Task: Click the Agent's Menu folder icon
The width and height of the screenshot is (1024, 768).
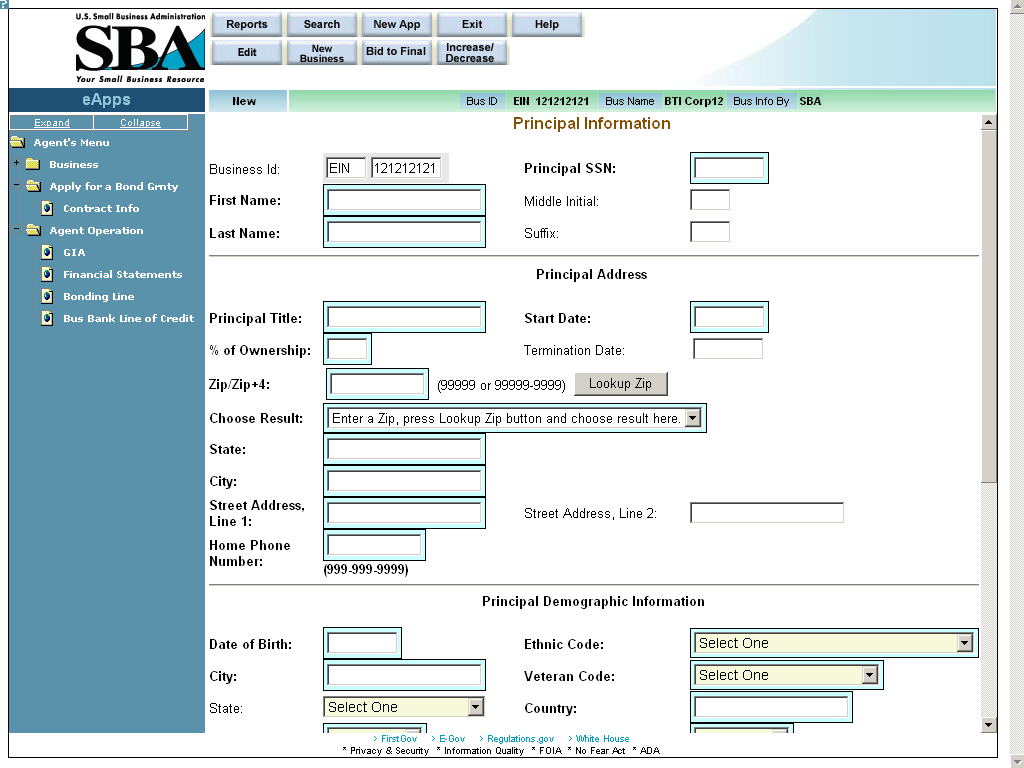Action: pos(17,142)
